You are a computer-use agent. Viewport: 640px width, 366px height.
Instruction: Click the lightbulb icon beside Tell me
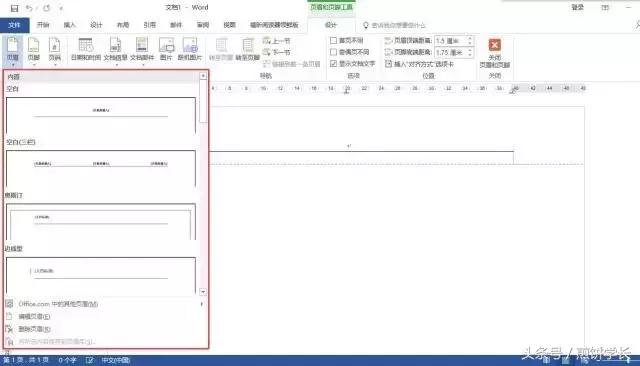pos(366,25)
